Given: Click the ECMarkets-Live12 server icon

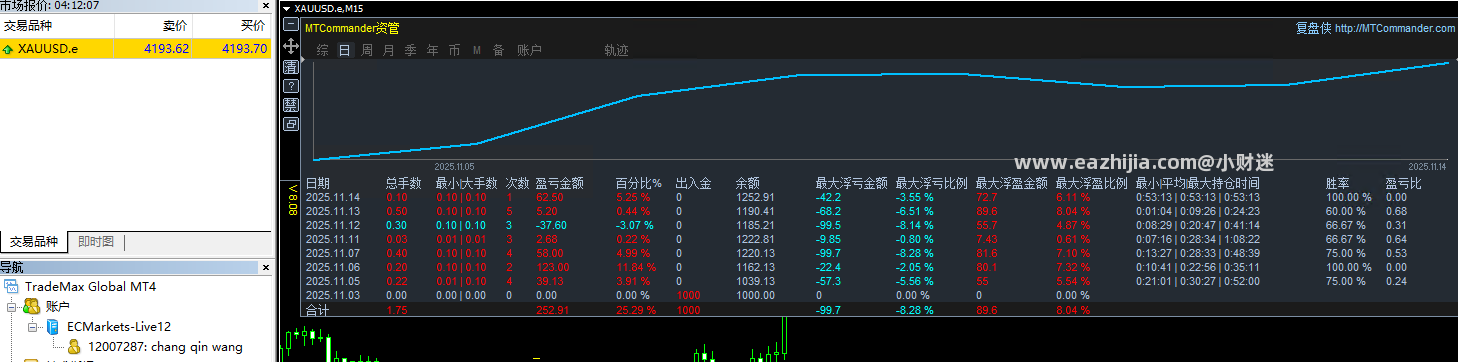Looking at the screenshot, I should coord(52,327).
